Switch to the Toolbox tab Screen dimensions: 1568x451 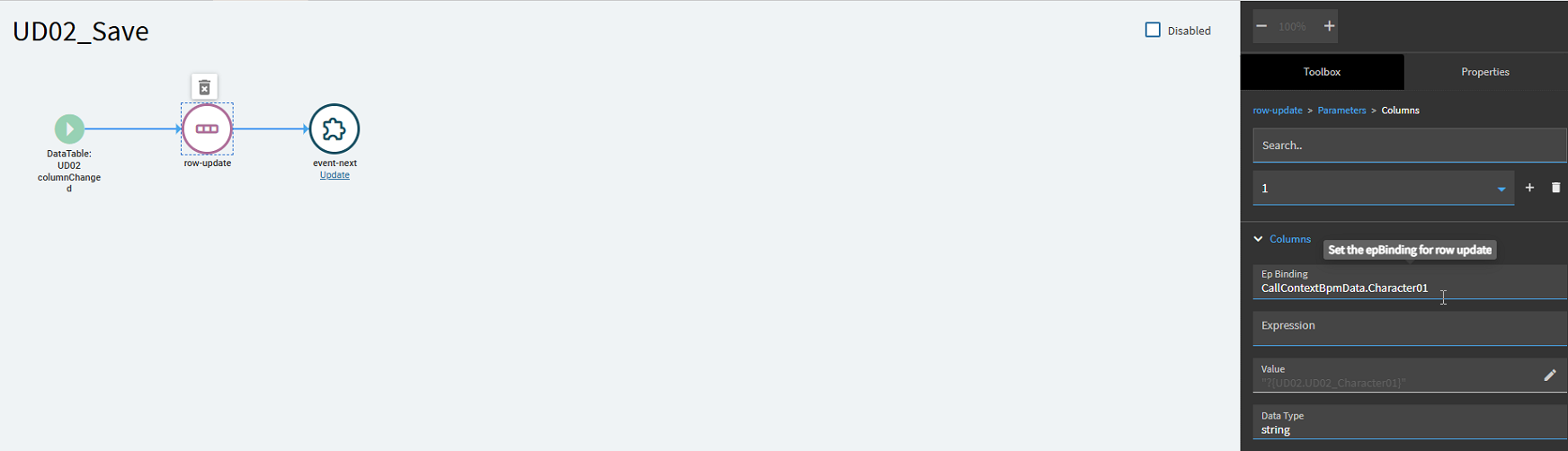pyautogui.click(x=1322, y=72)
